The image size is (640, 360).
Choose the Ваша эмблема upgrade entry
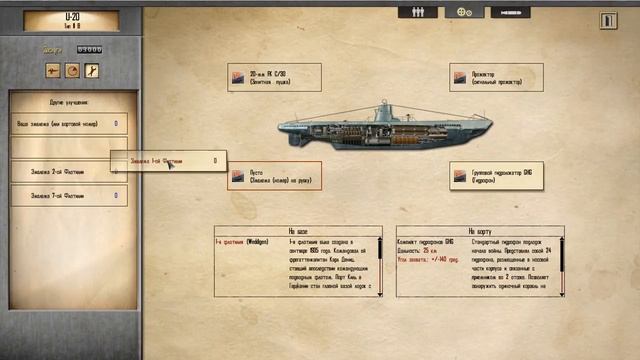(x=69, y=124)
